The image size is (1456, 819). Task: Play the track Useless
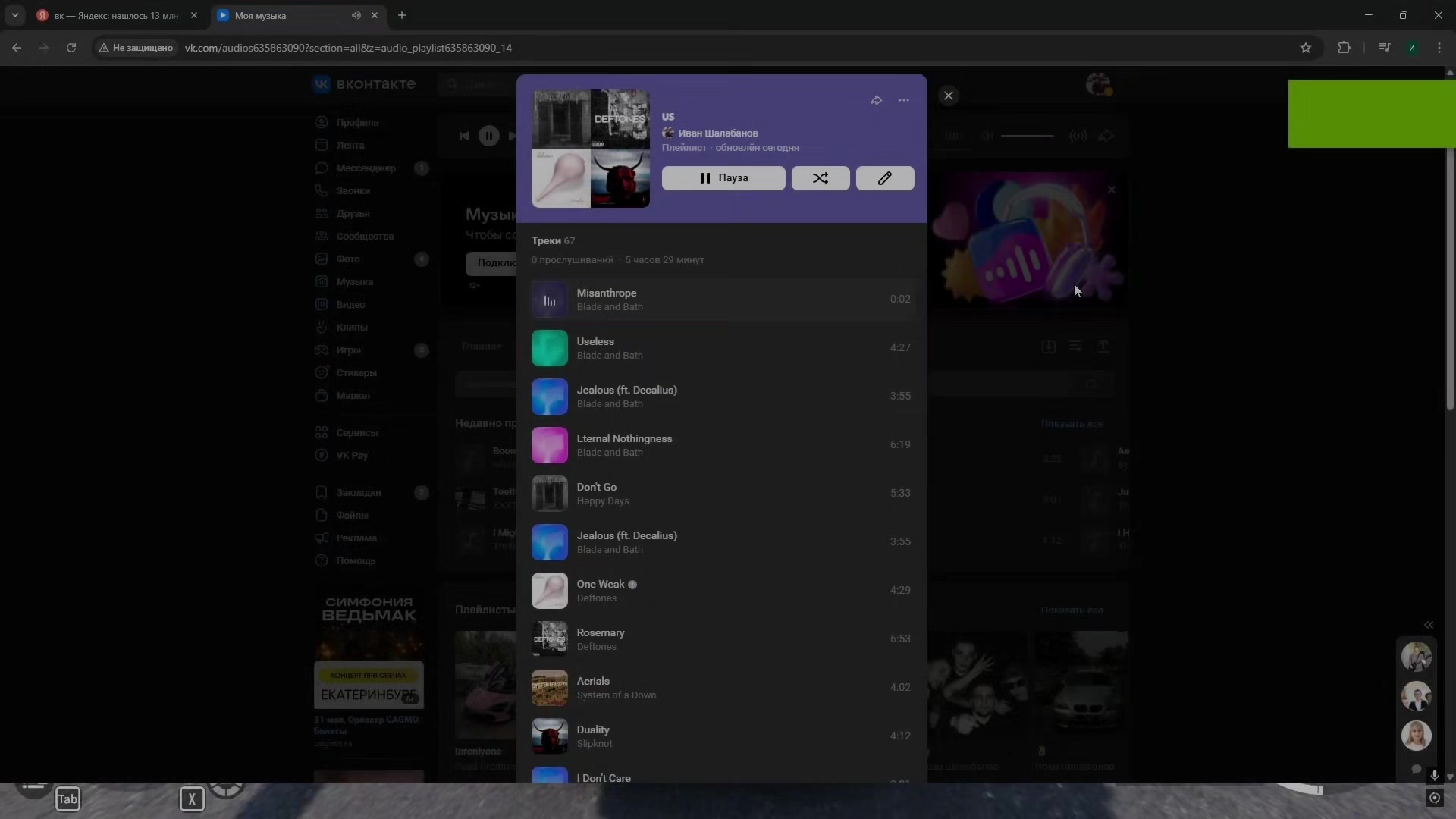point(723,348)
